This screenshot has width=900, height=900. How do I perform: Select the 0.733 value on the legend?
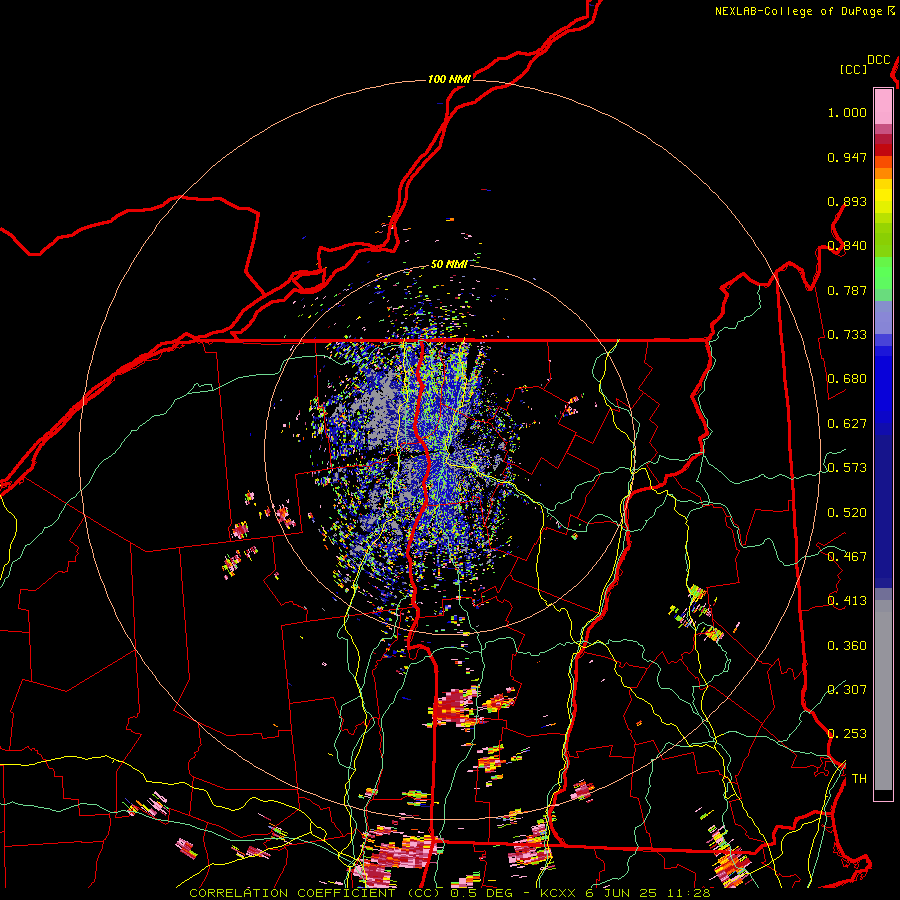coord(847,335)
